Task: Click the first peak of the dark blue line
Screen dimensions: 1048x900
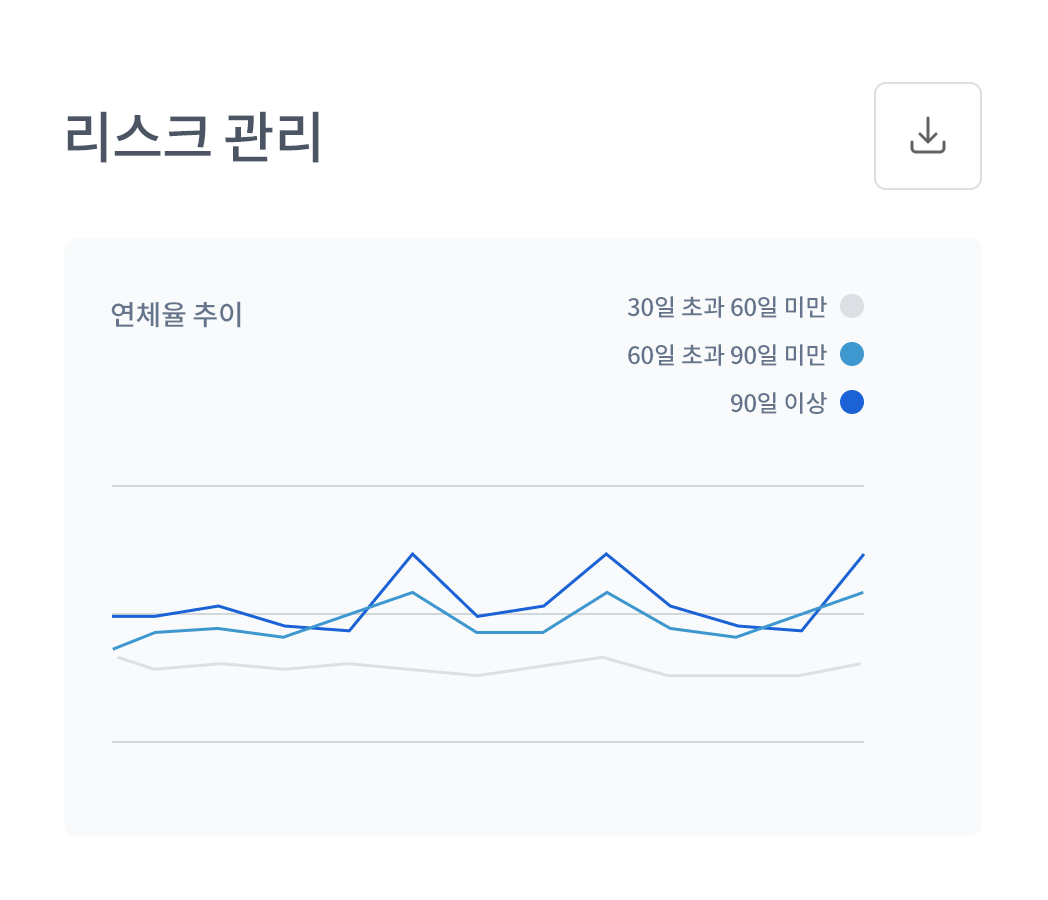Action: pyautogui.click(x=412, y=554)
